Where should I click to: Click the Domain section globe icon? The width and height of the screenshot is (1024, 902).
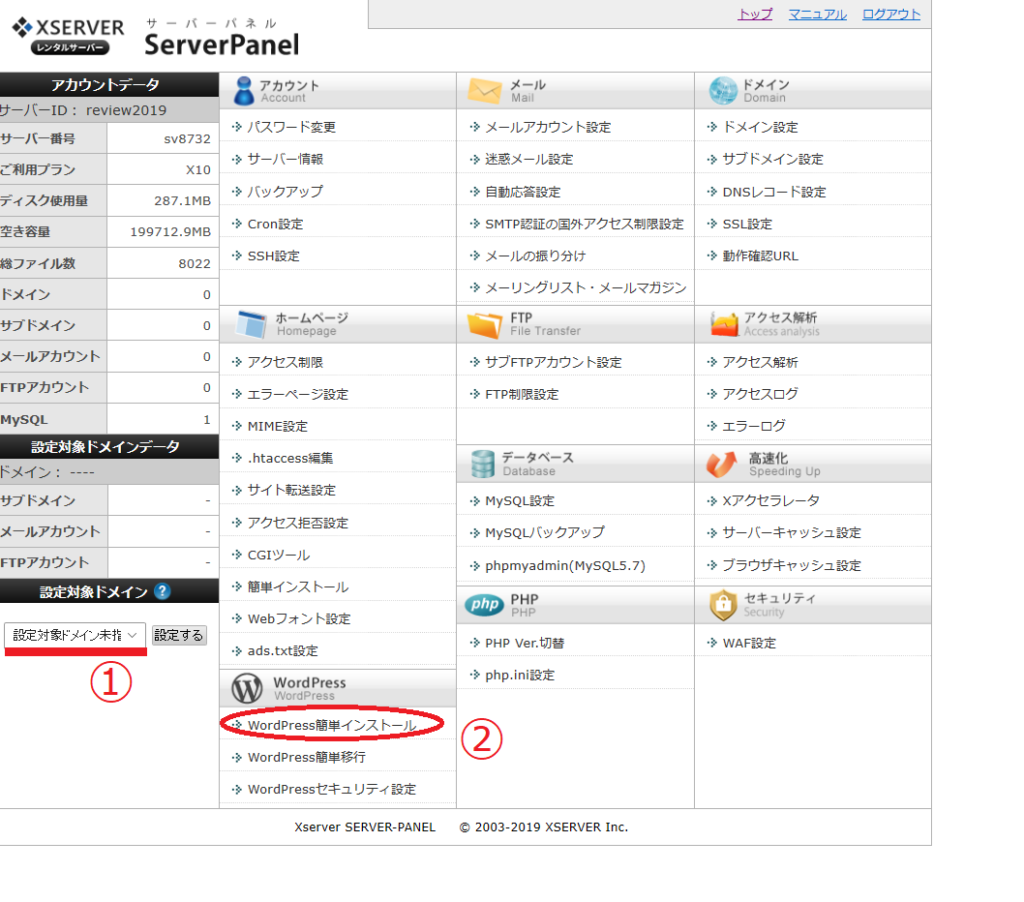(x=723, y=91)
